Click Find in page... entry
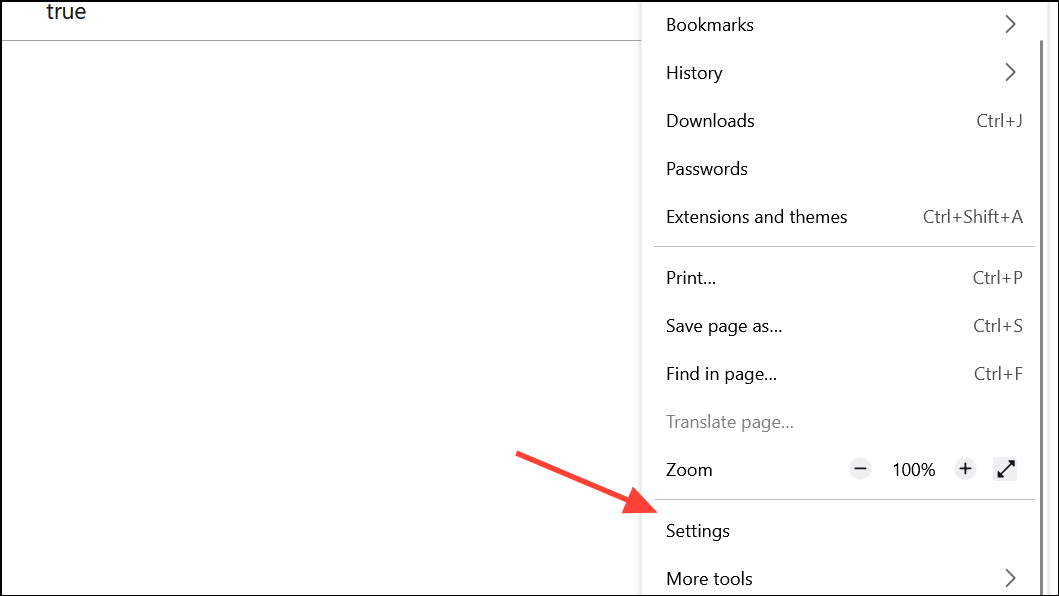1059x596 pixels. (721, 374)
